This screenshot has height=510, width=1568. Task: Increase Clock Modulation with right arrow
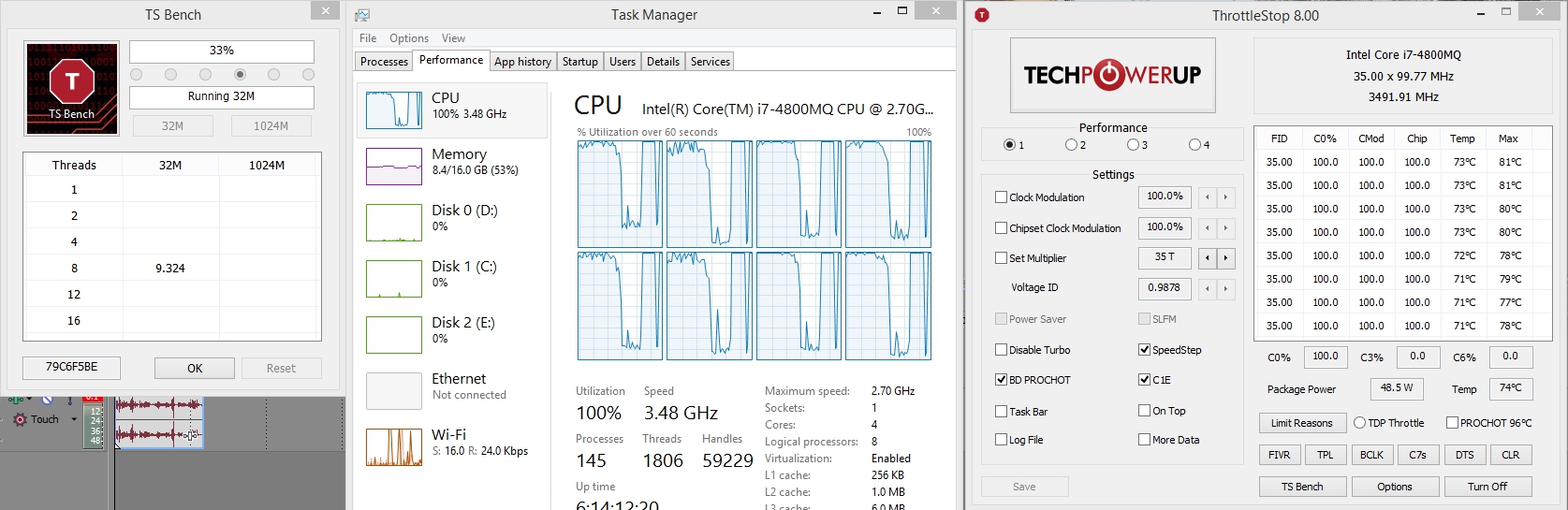[x=1225, y=197]
